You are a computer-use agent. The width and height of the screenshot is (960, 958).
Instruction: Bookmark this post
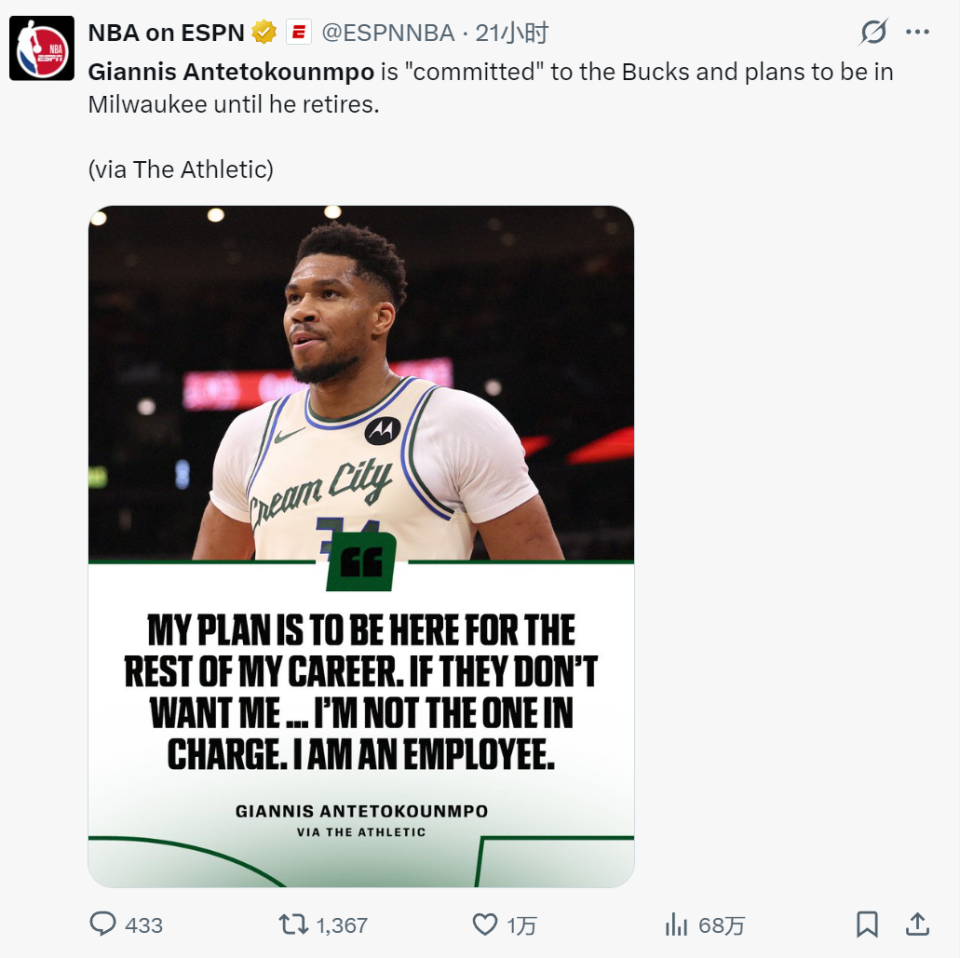coord(867,924)
